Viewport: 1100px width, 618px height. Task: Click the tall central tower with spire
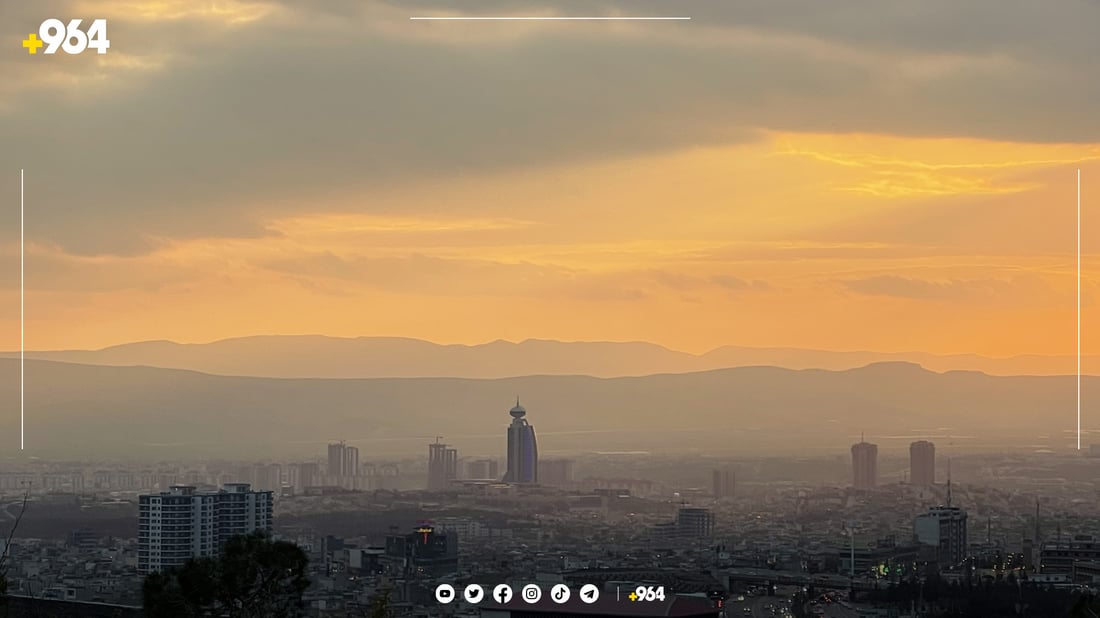[520, 447]
